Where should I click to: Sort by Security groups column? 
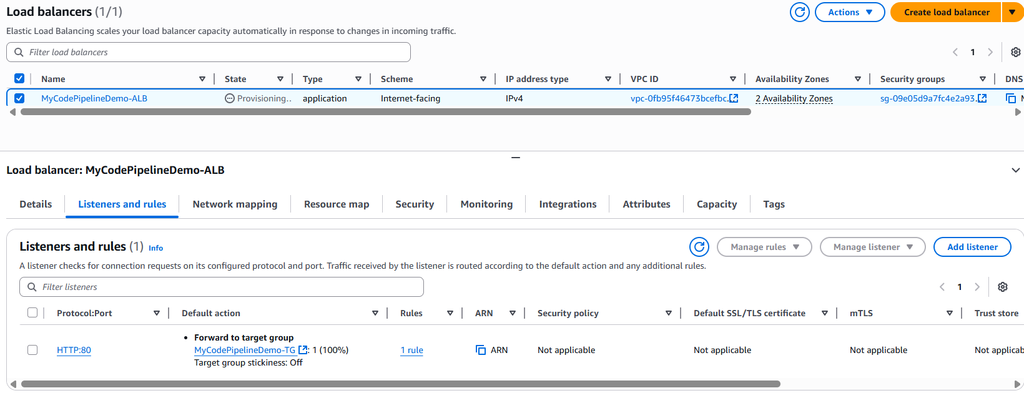(x=982, y=79)
